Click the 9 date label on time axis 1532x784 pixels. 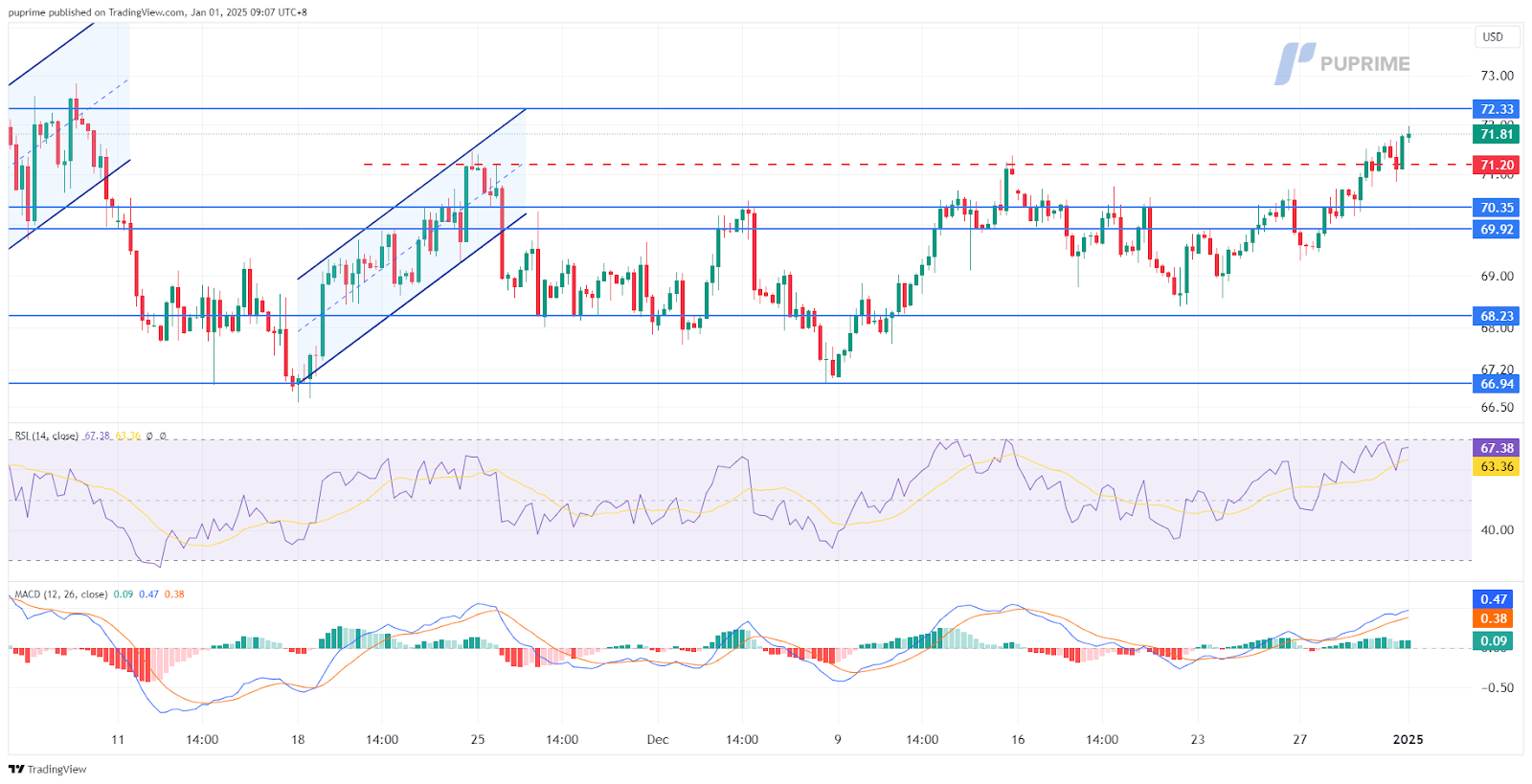(838, 739)
